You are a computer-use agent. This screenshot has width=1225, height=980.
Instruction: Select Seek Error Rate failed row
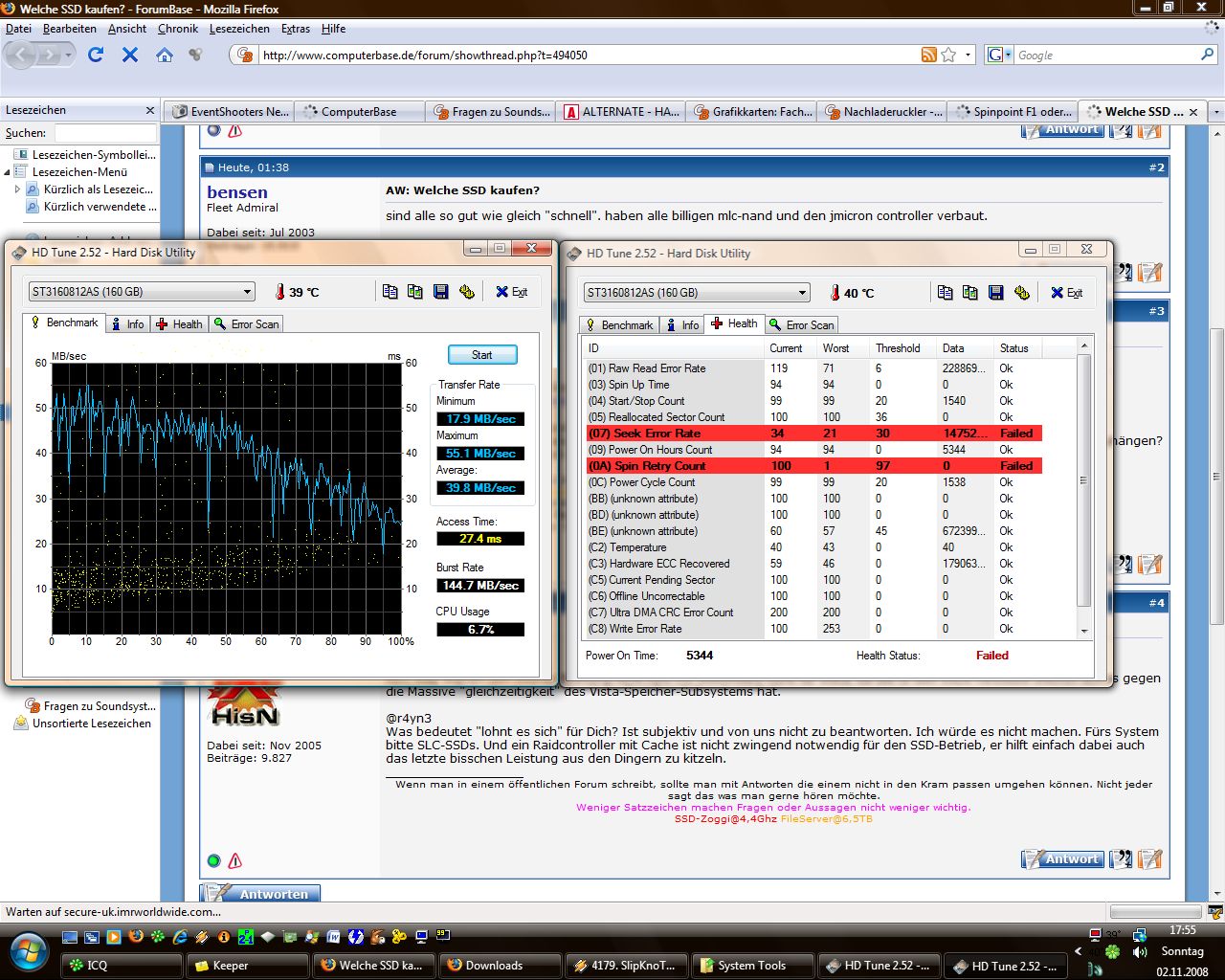[x=813, y=434]
